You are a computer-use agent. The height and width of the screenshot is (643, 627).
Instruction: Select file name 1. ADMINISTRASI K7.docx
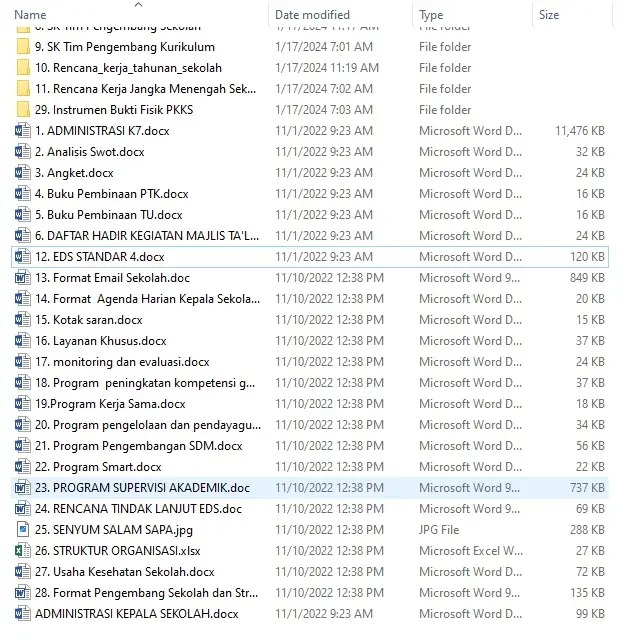pos(102,131)
